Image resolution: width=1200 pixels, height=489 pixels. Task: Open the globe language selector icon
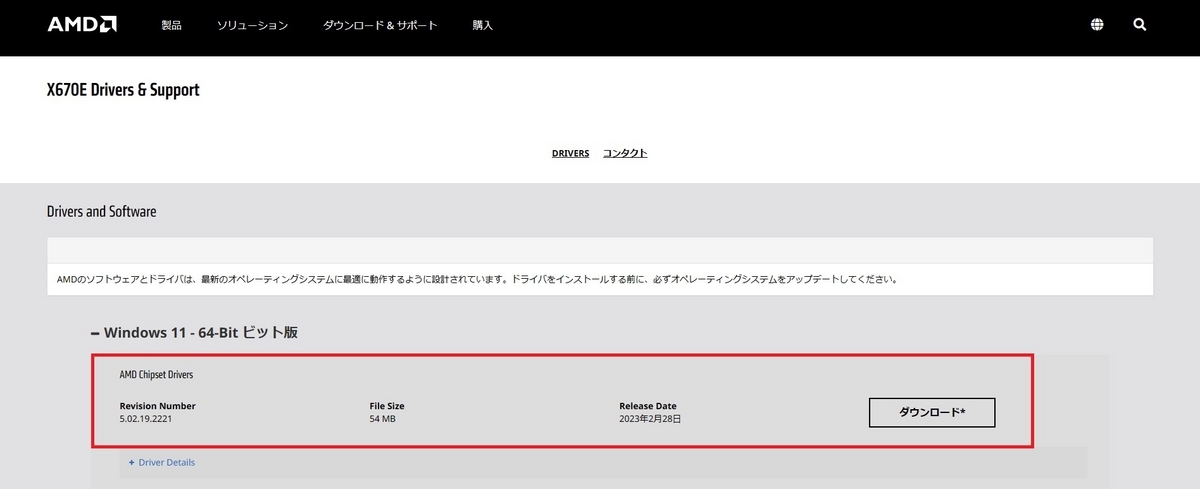1097,25
